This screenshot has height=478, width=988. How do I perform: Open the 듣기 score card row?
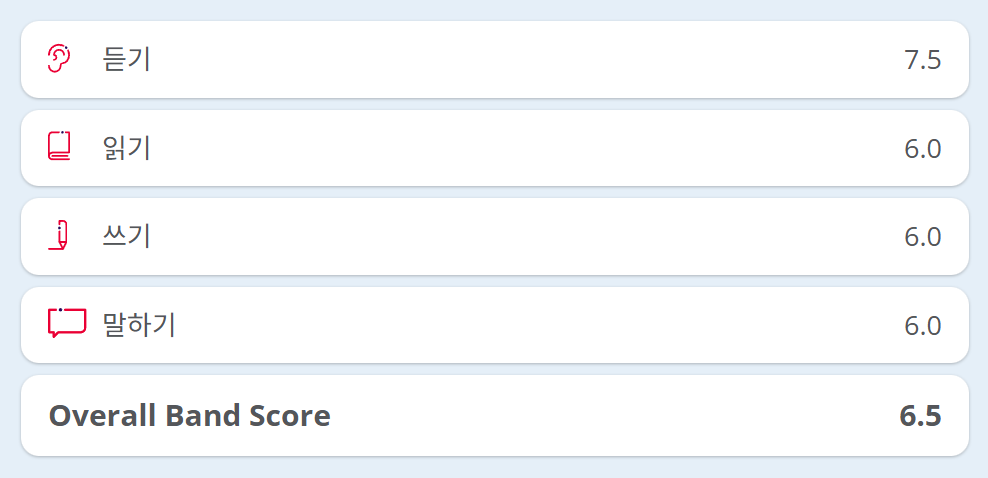[x=500, y=60]
